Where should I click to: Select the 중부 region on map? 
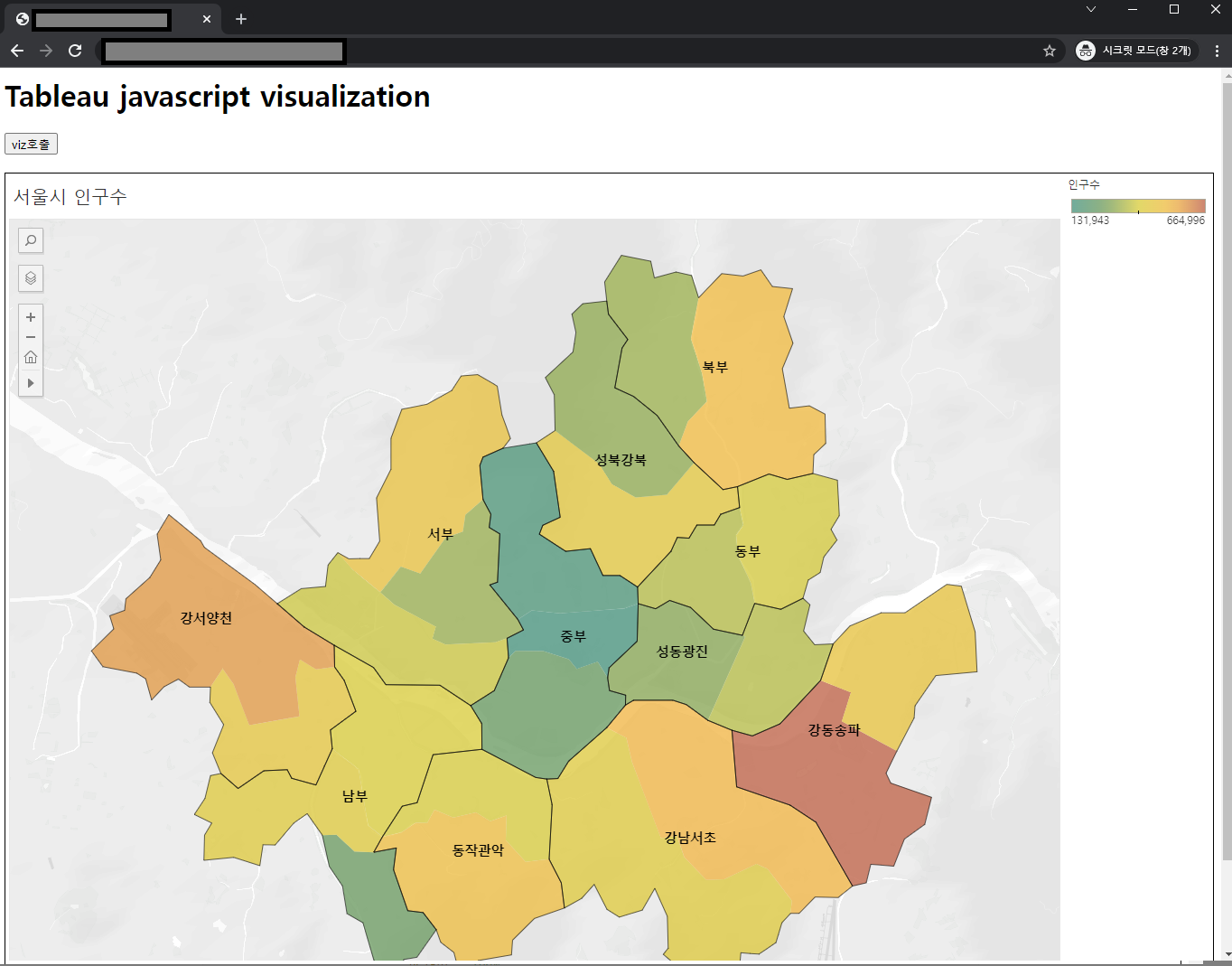pos(574,636)
